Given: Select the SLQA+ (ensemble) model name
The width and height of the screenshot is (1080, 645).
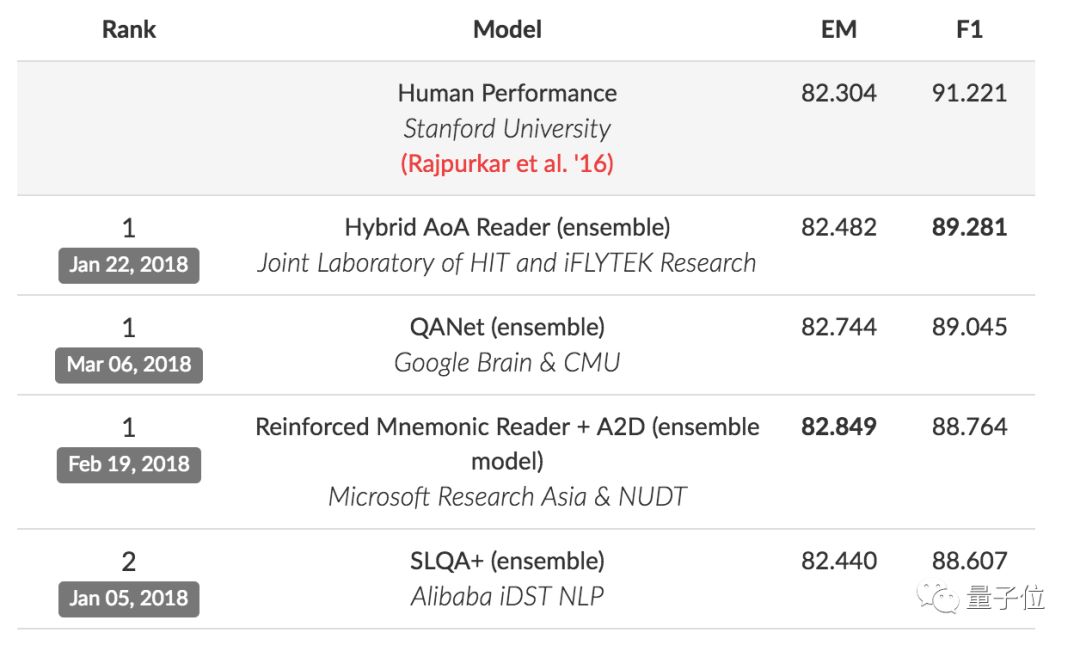Looking at the screenshot, I should [507, 560].
